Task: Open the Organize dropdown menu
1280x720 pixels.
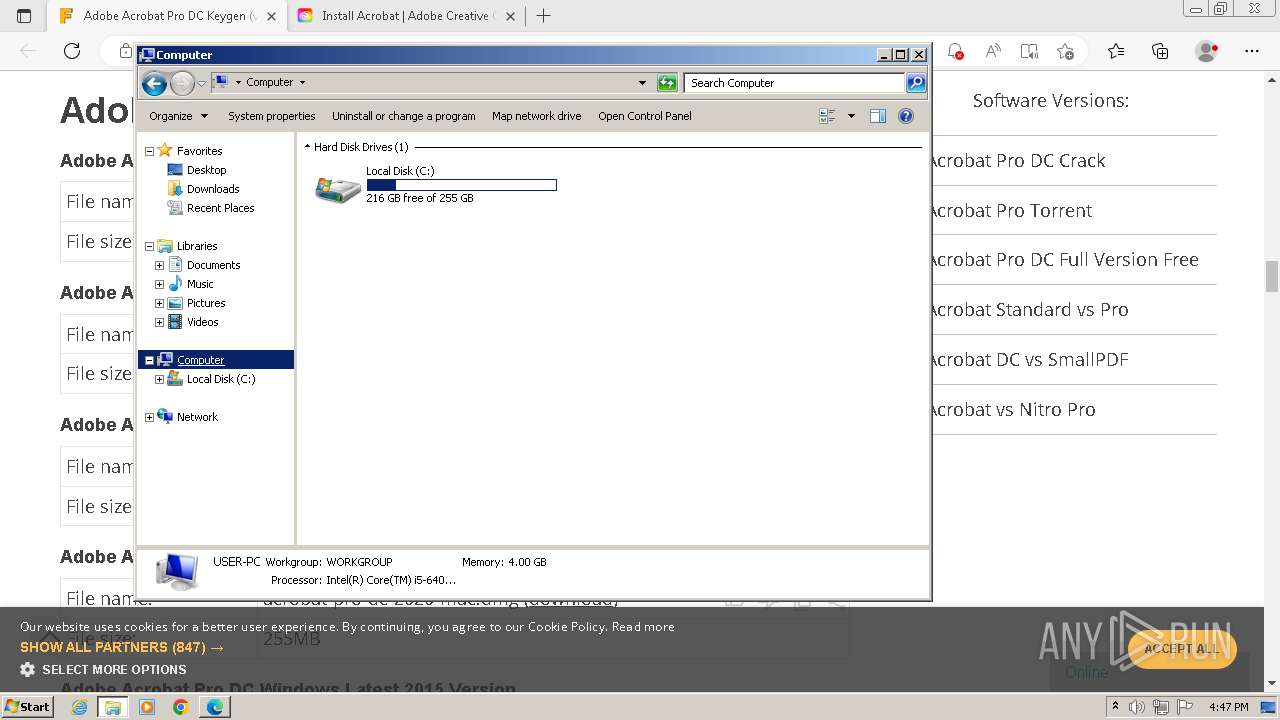Action: click(x=178, y=116)
